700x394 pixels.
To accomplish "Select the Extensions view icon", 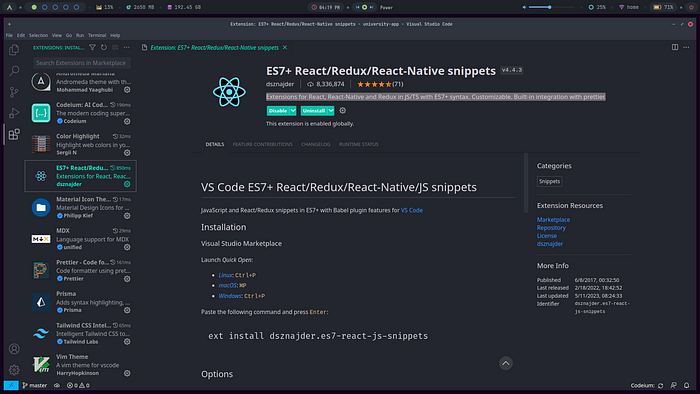I will coord(14,134).
